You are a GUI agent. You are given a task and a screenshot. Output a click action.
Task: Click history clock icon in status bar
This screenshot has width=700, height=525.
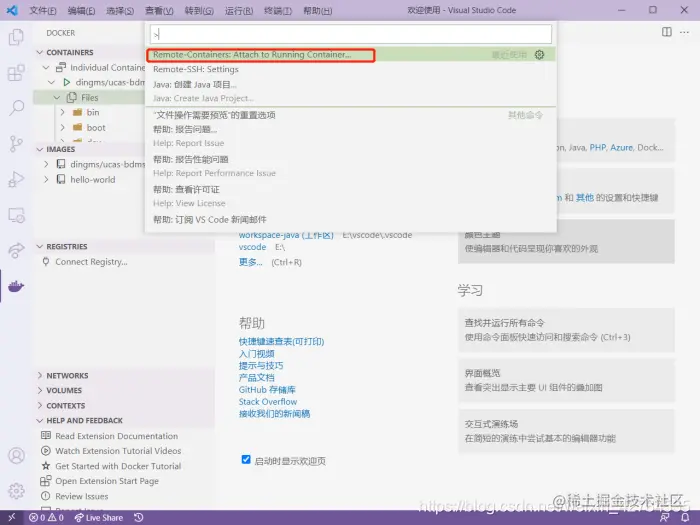139,517
